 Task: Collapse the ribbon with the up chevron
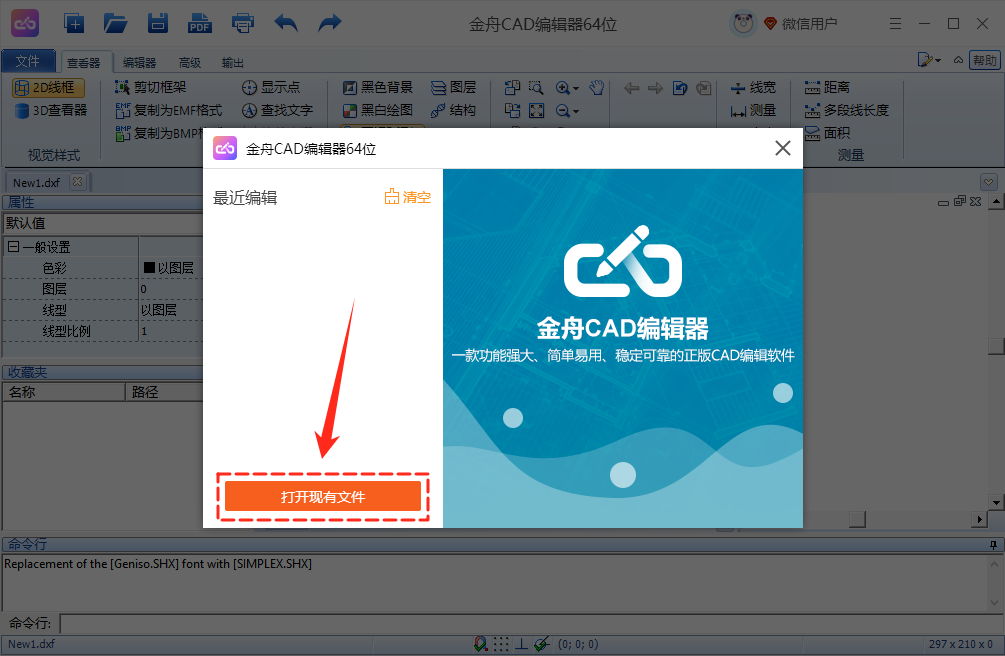958,60
